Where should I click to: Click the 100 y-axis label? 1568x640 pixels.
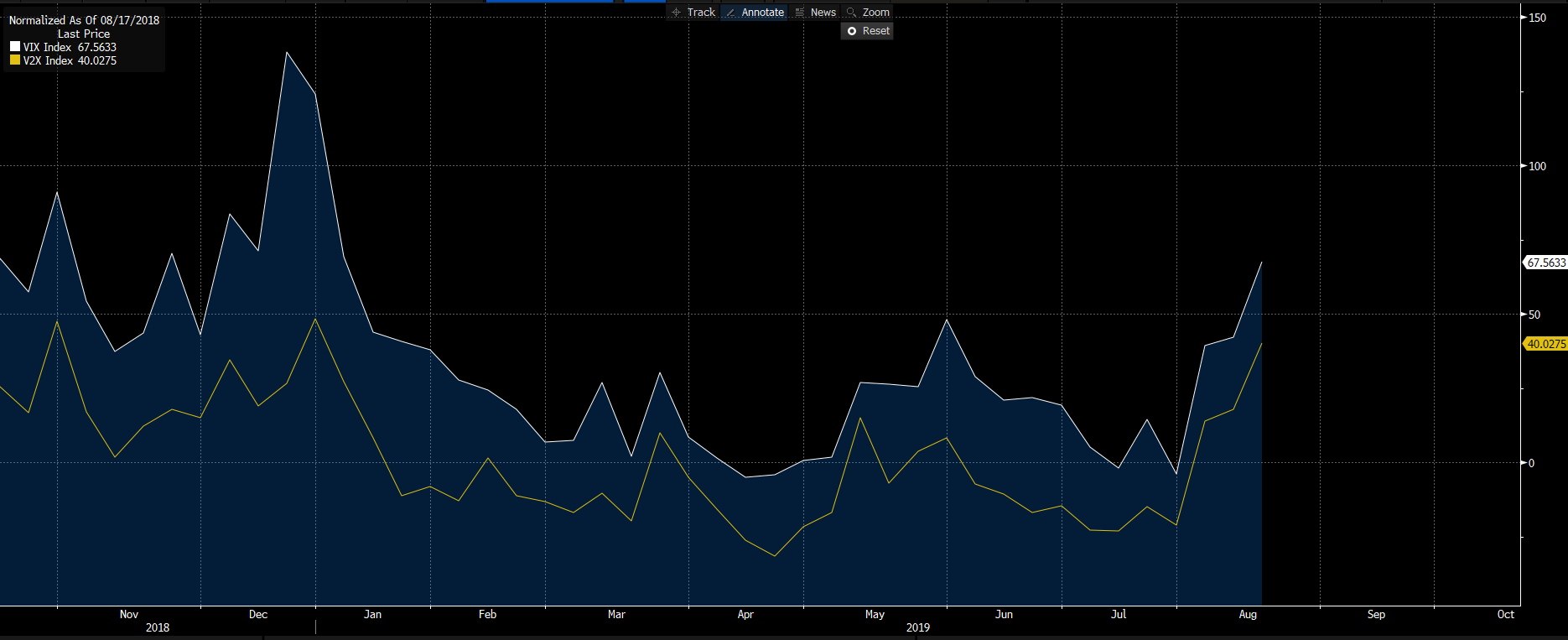[x=1537, y=166]
